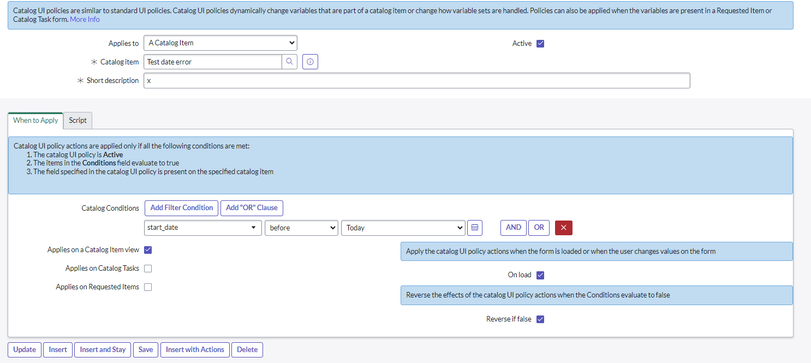Click Add "OR" Clause button

click(252, 208)
